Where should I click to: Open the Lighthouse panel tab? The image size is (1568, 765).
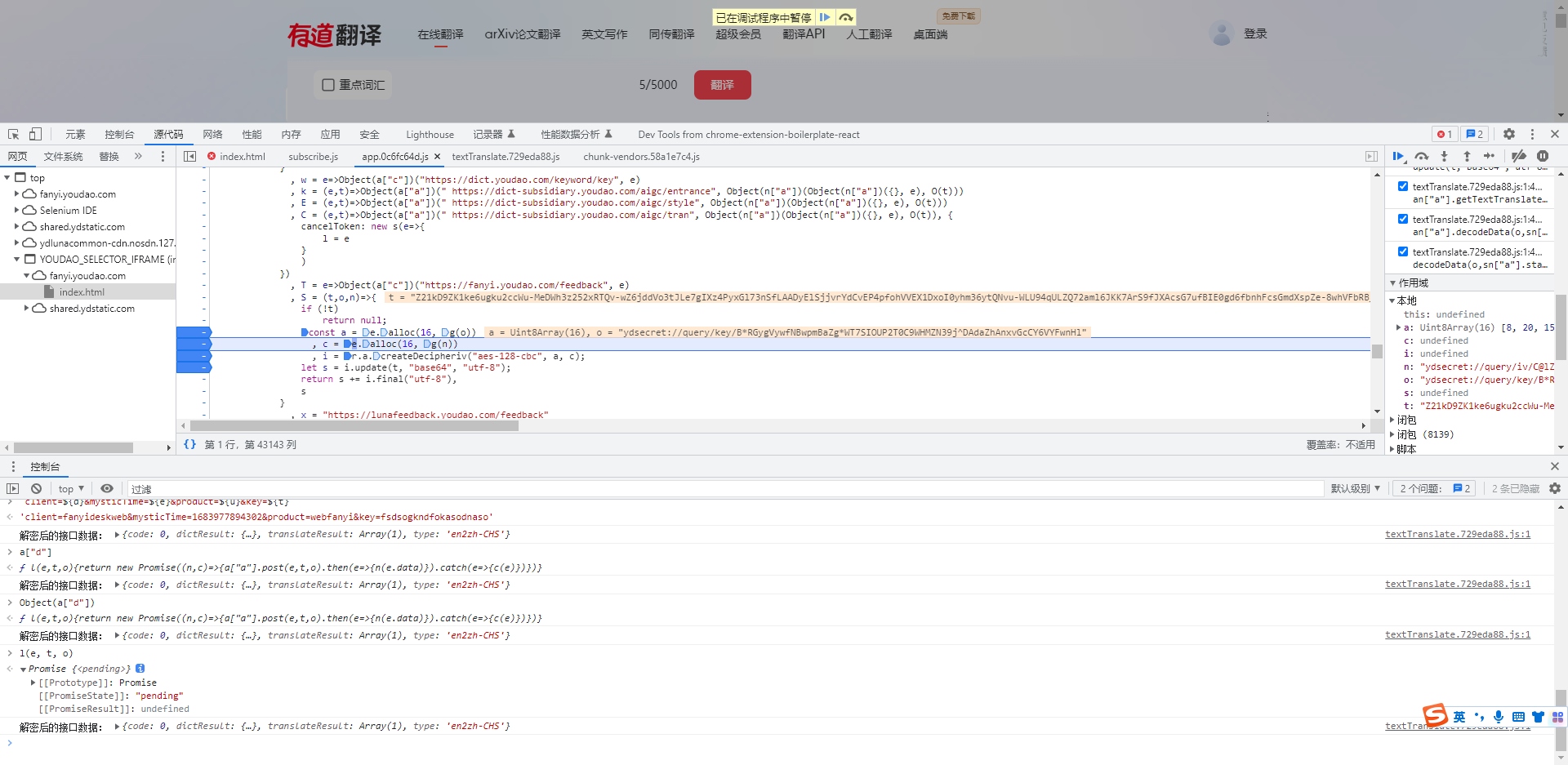pyautogui.click(x=430, y=134)
